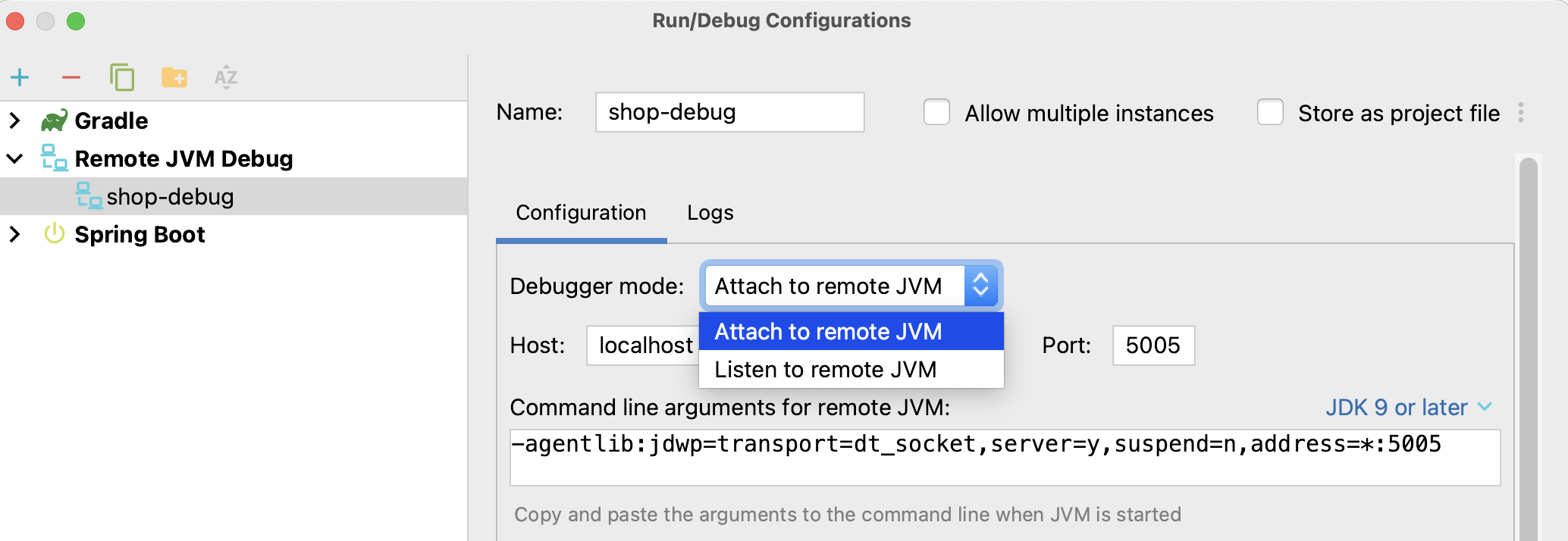Screen dimensions: 1568x541
Task: Copy the selected configuration
Action: coord(122,77)
